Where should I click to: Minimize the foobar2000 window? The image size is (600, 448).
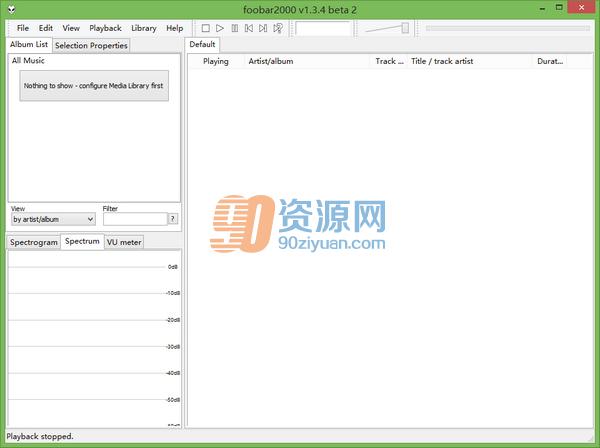[543, 8]
